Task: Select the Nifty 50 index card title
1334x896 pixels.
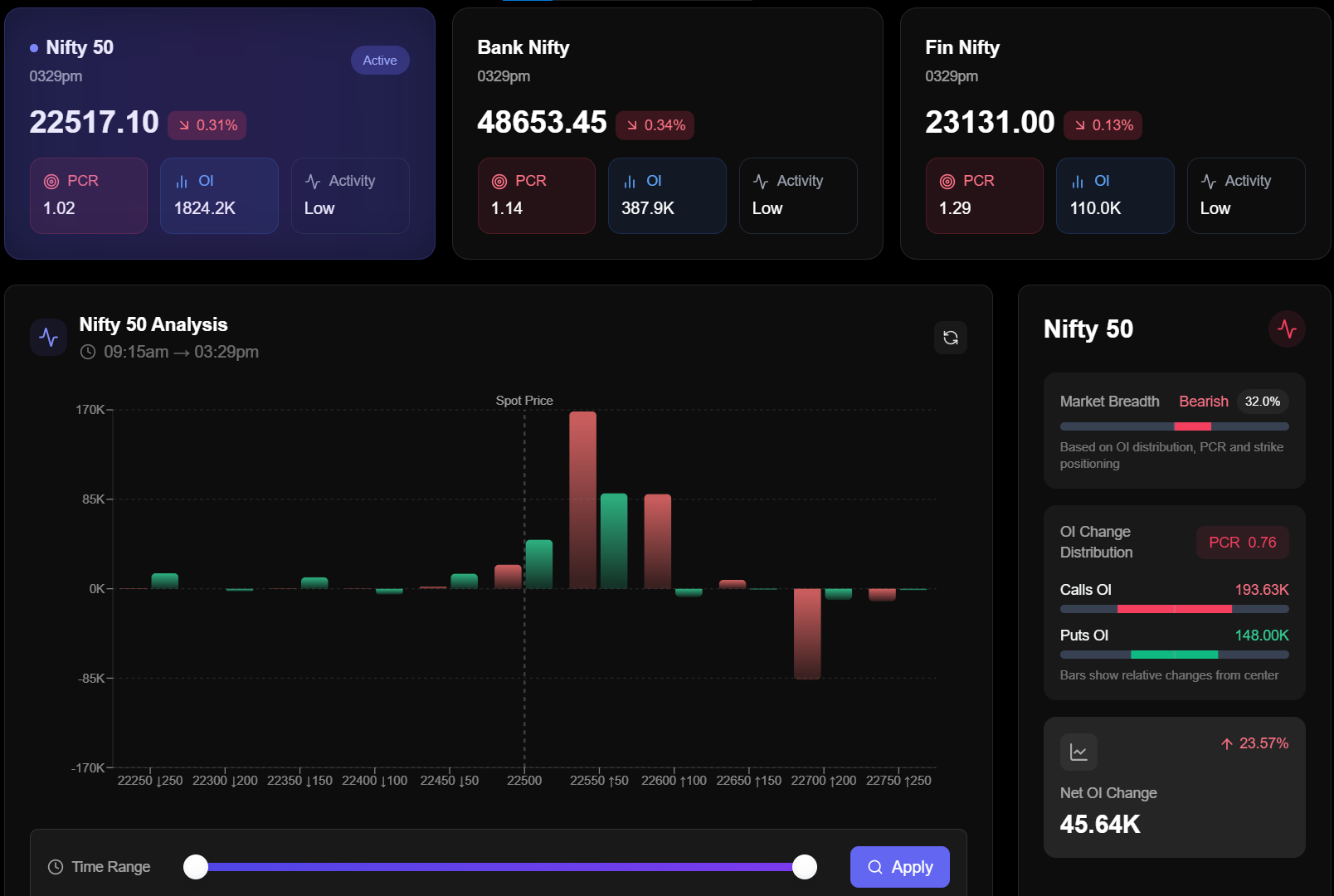Action: [x=80, y=47]
